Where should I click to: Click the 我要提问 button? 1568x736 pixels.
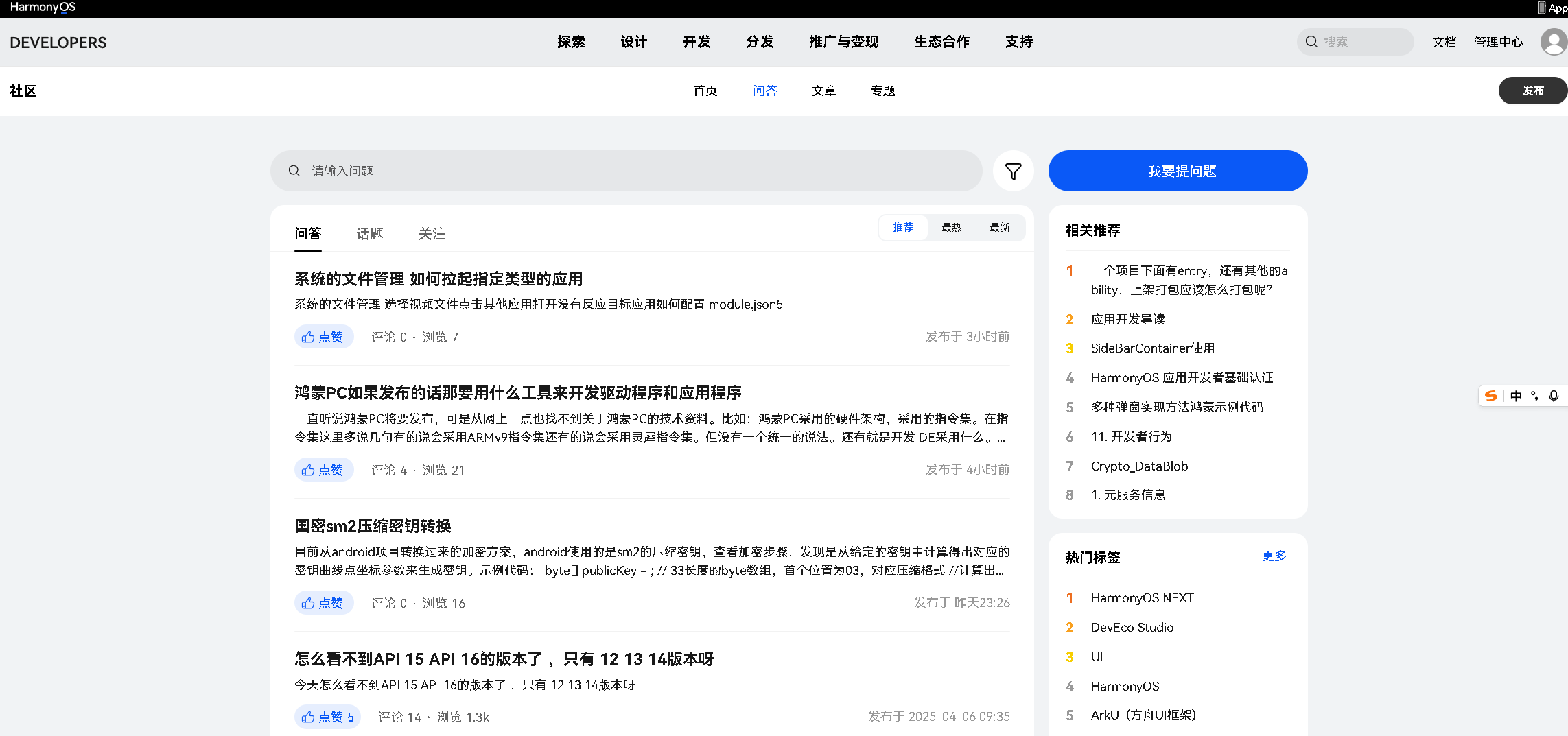[x=1178, y=171]
